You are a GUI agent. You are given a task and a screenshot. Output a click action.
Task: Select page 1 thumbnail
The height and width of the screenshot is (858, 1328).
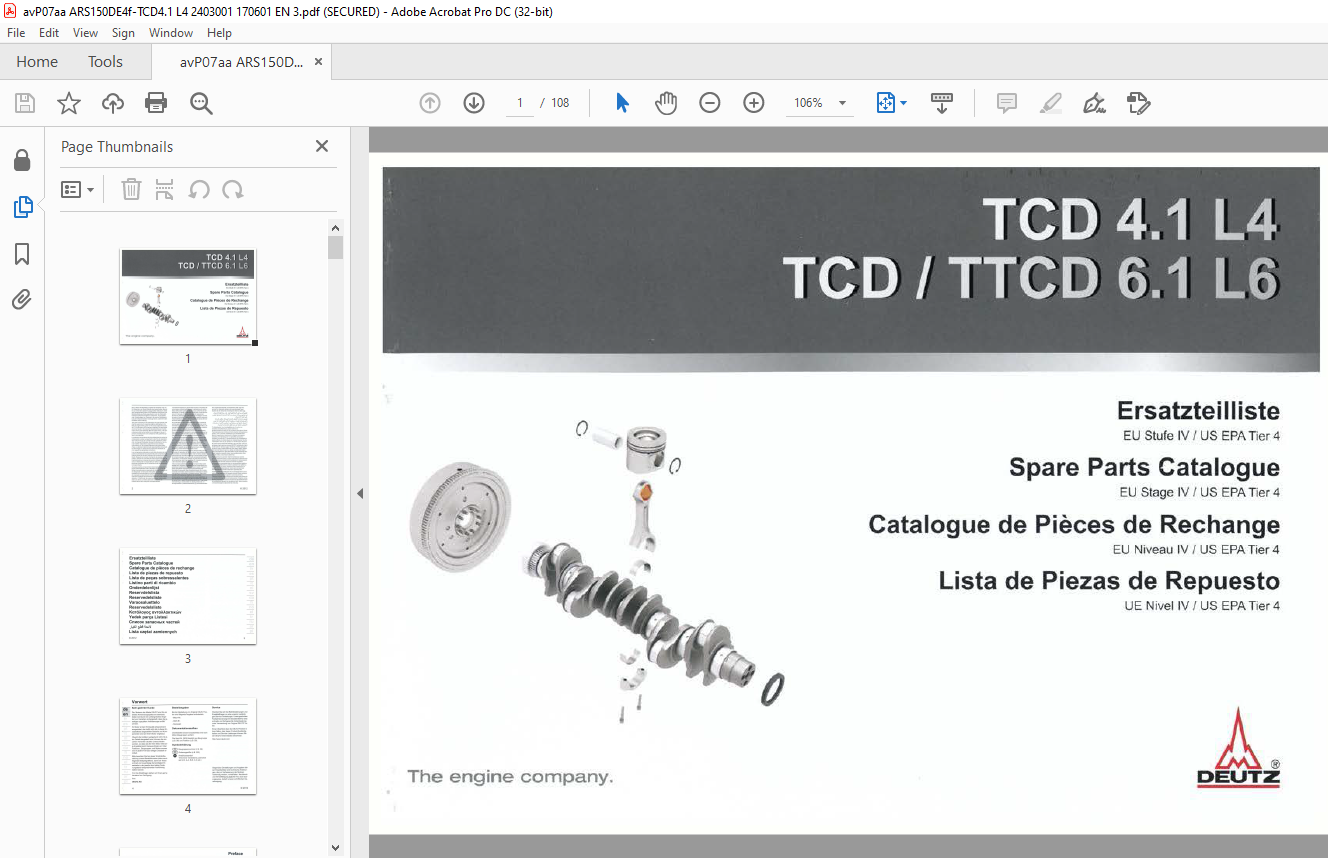[188, 297]
